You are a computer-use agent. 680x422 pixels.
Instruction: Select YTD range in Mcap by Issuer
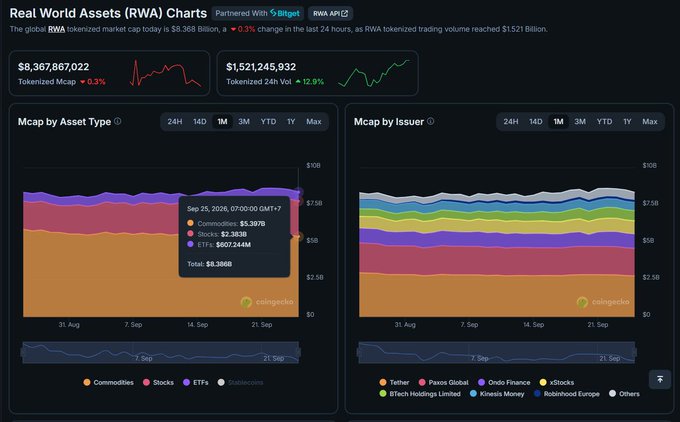click(604, 122)
